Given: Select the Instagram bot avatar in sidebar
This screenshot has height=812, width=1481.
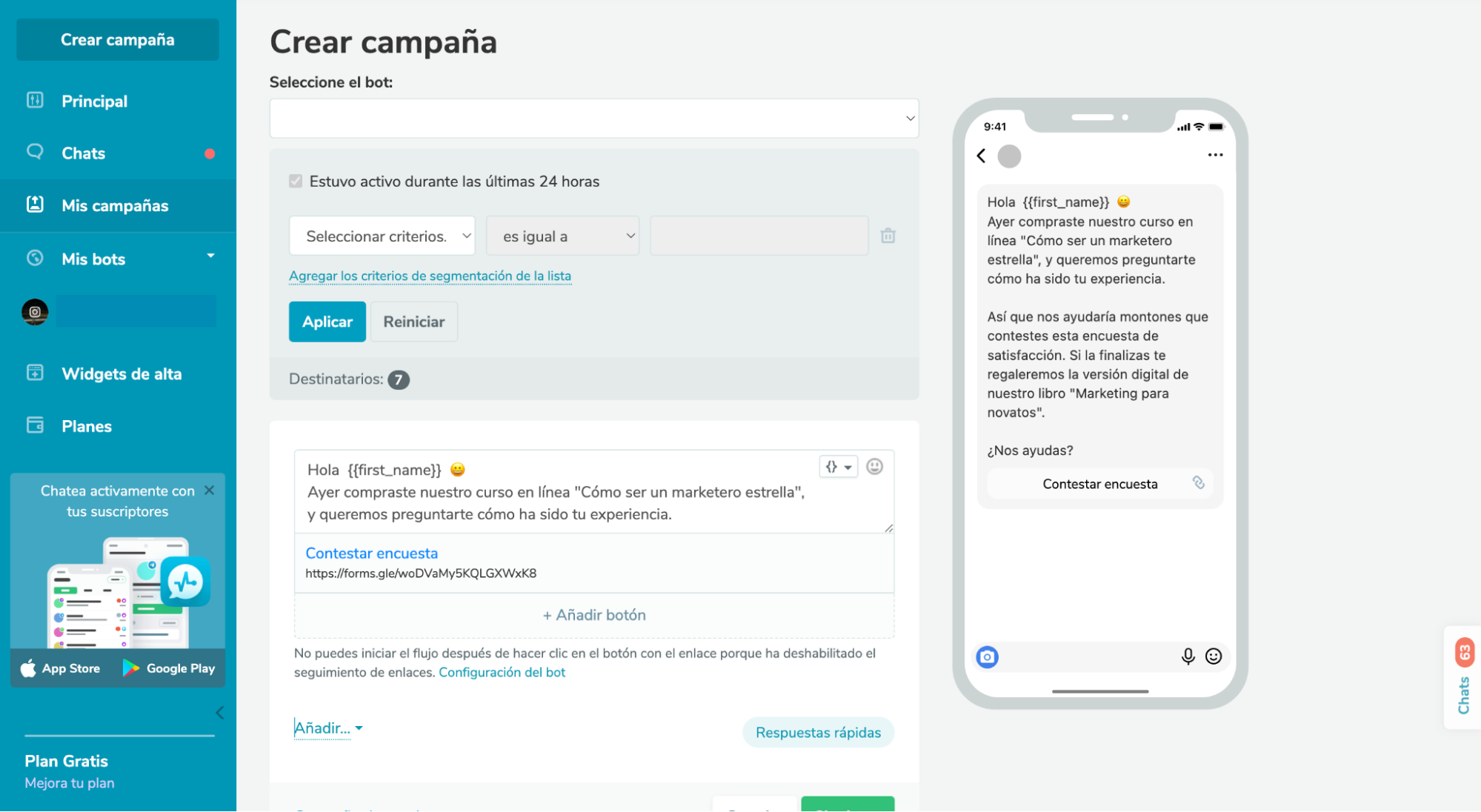Looking at the screenshot, I should click(35, 312).
